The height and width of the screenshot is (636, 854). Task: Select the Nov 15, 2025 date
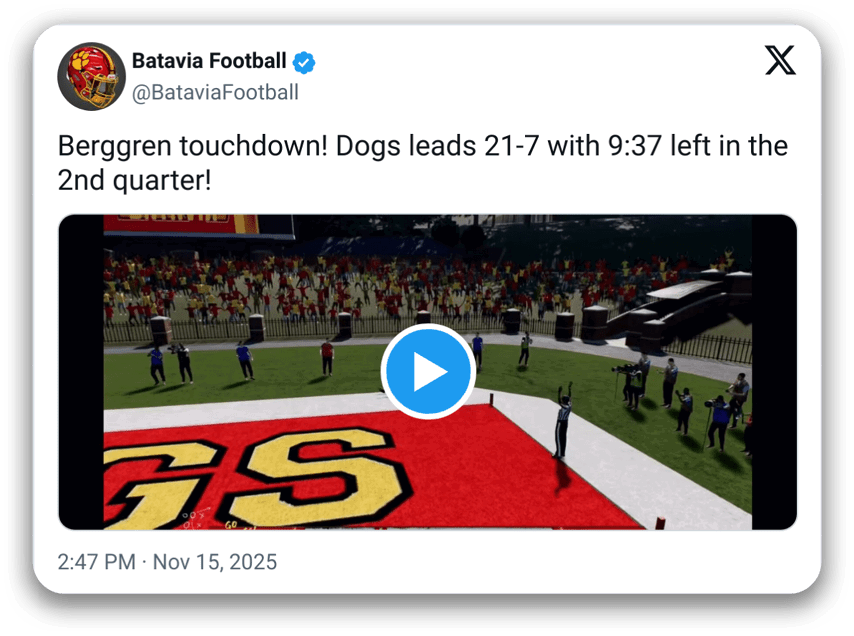point(215,562)
